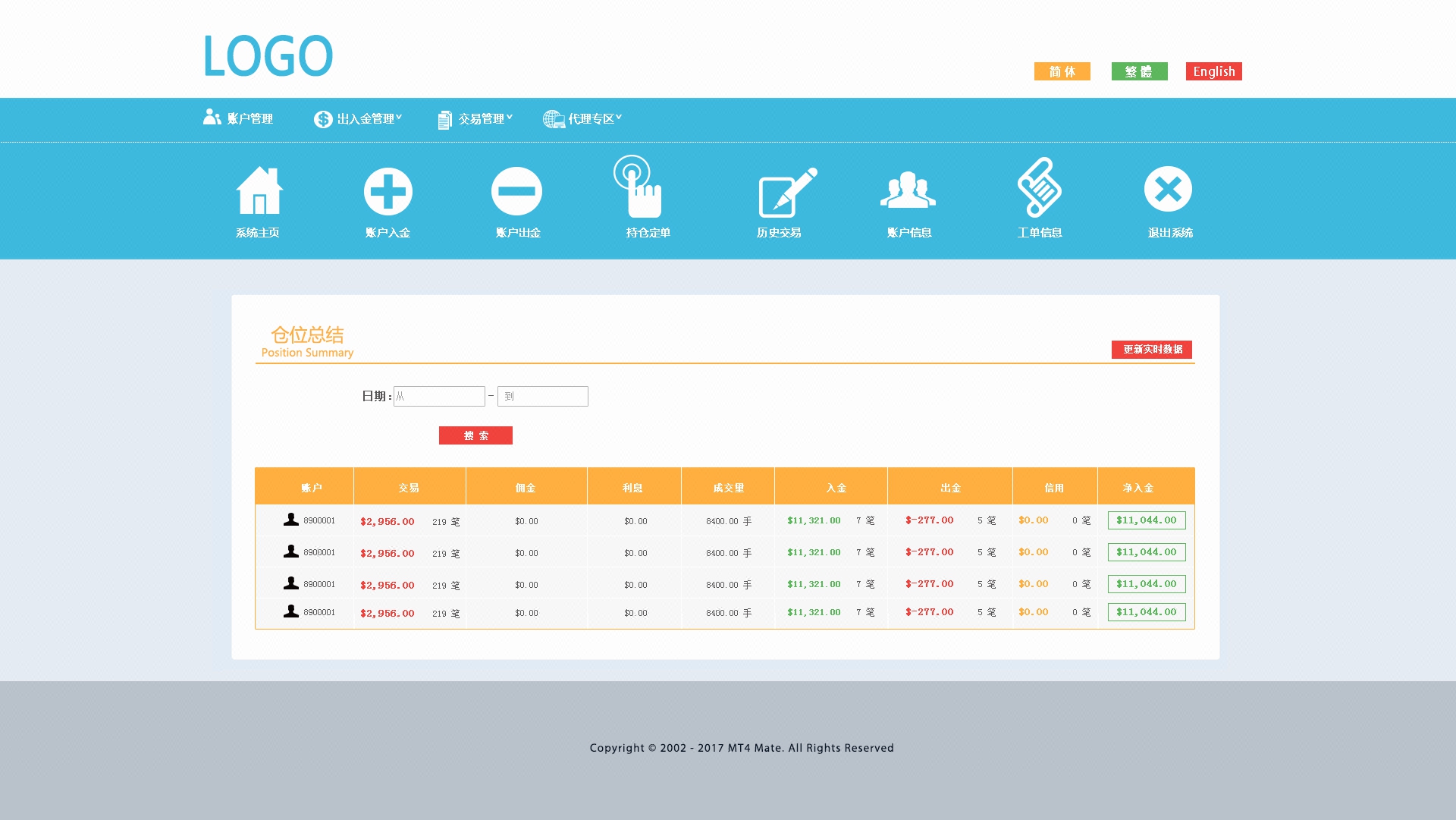Image resolution: width=1456 pixels, height=820 pixels.
Task: Click the 账户出金 minus icon
Action: [516, 191]
